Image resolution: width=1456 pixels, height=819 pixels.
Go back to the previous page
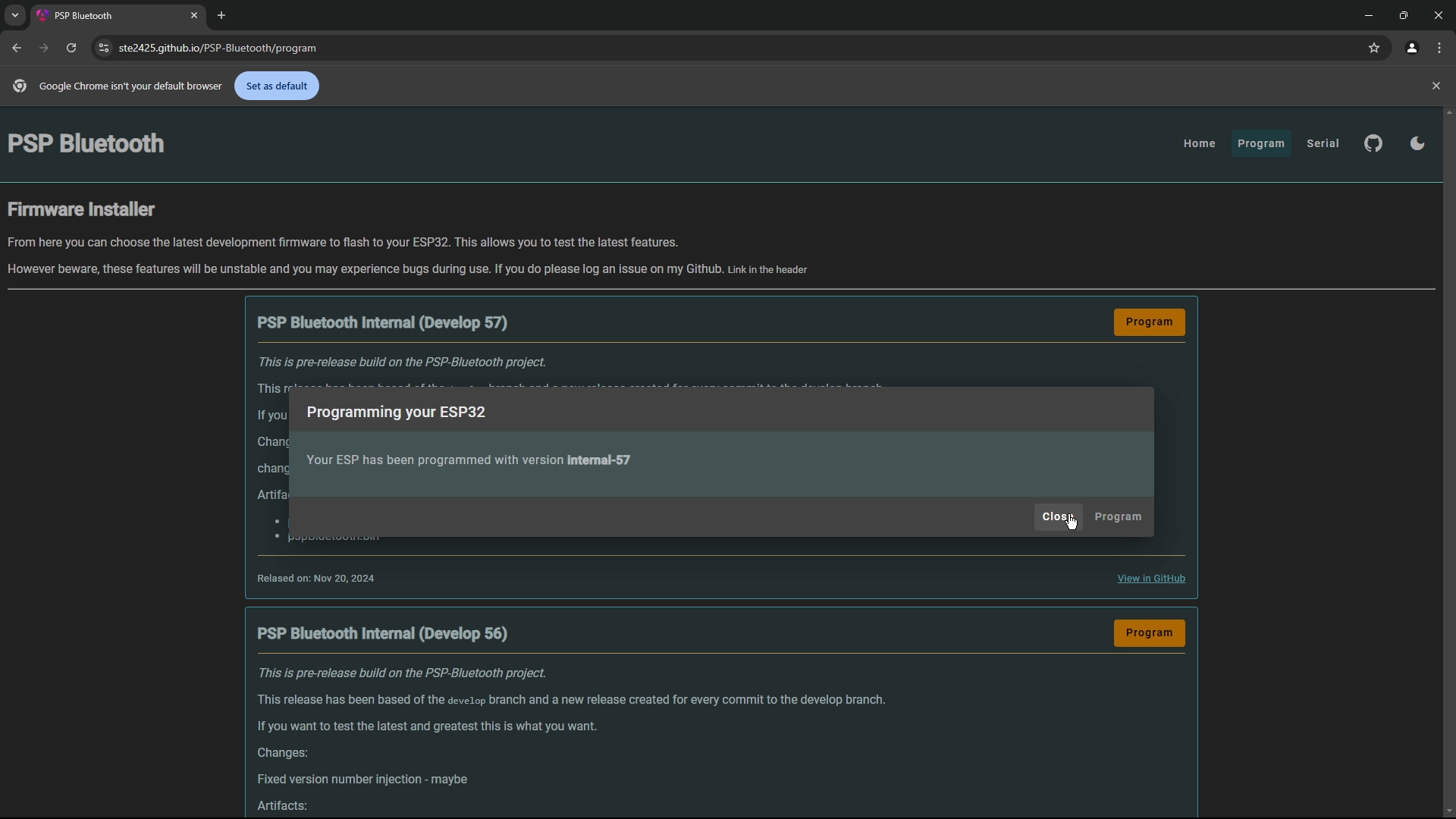(x=17, y=48)
